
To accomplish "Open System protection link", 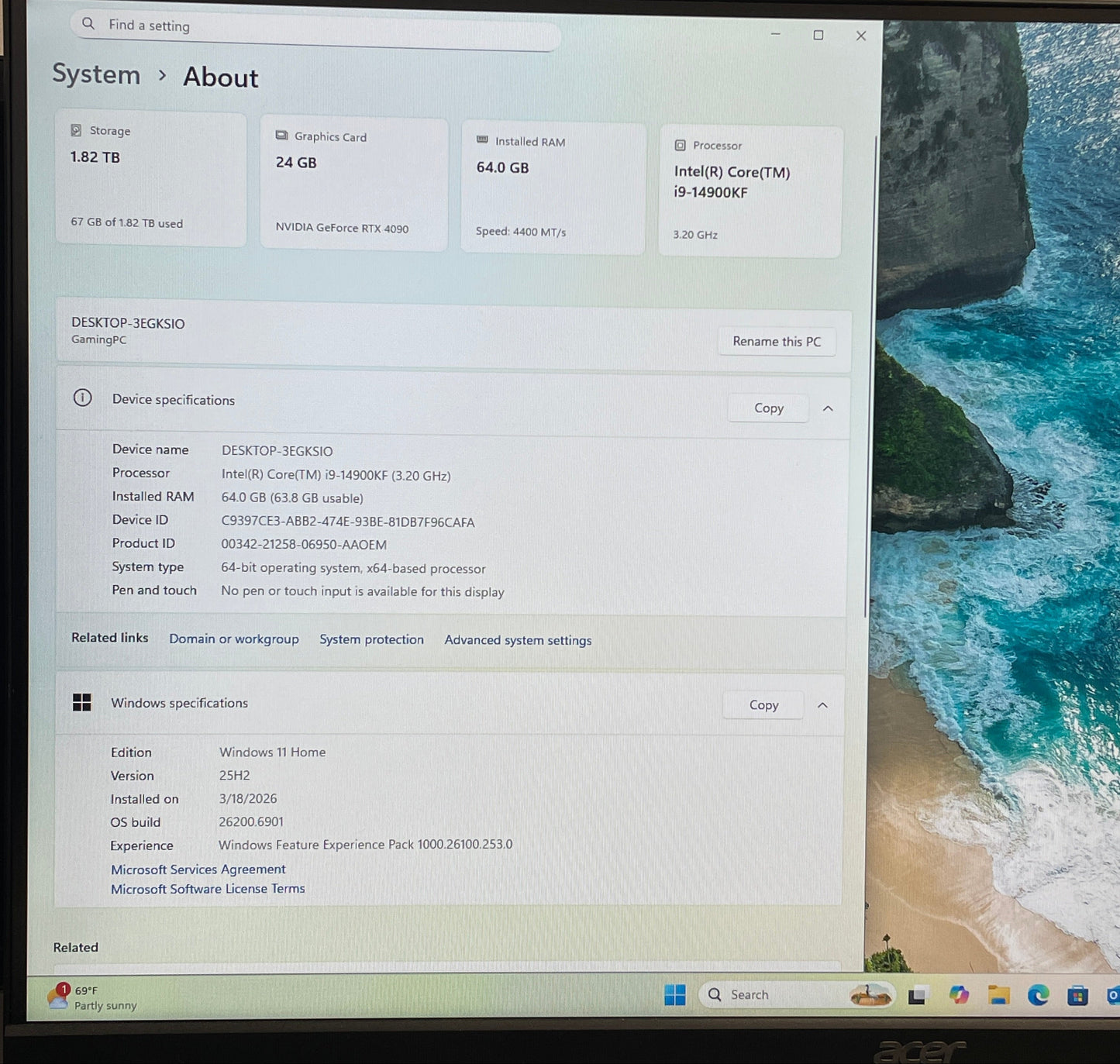I will click(371, 639).
